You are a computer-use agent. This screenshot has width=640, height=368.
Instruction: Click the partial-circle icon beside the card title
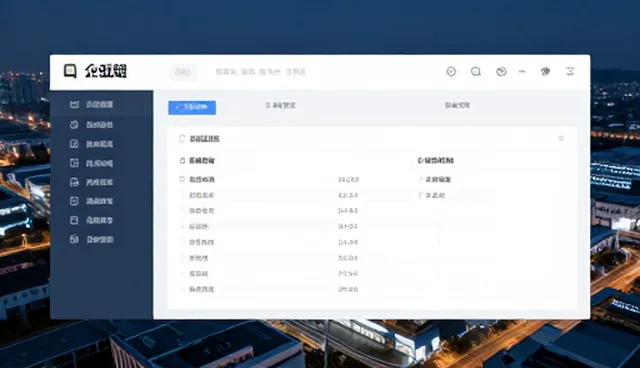pos(182,139)
